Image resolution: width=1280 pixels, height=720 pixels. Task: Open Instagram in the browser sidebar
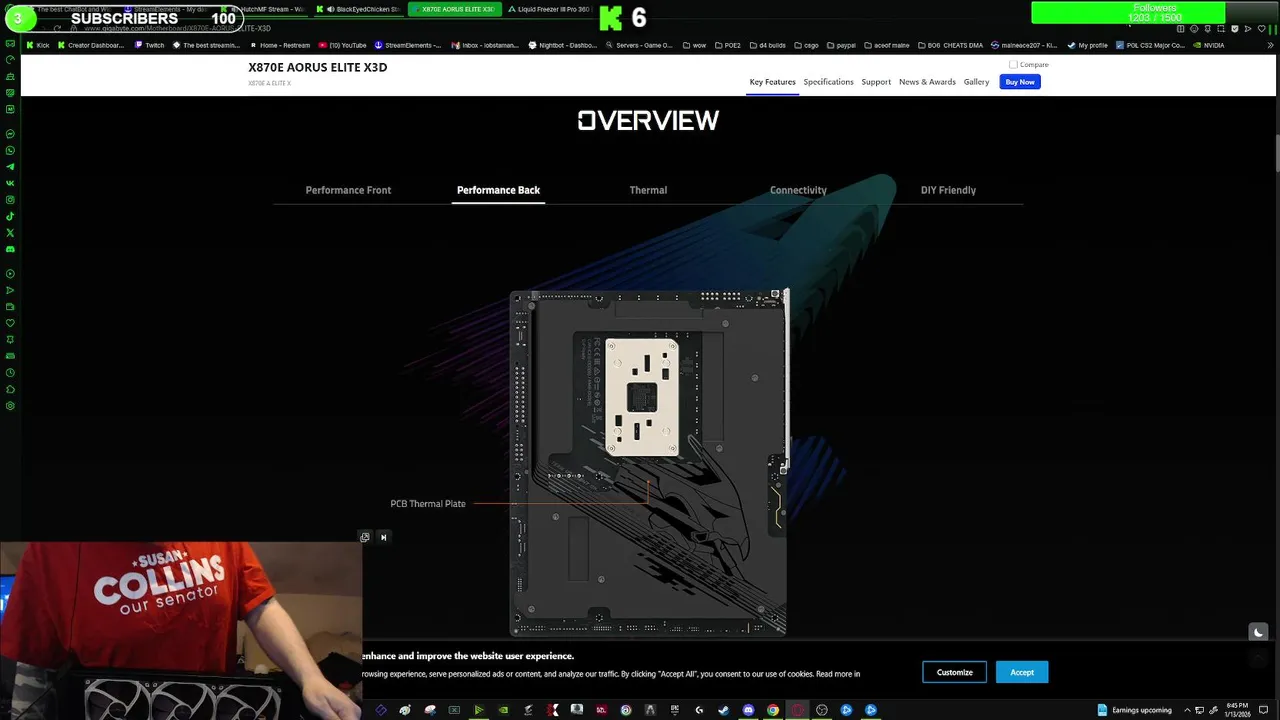click(x=10, y=200)
